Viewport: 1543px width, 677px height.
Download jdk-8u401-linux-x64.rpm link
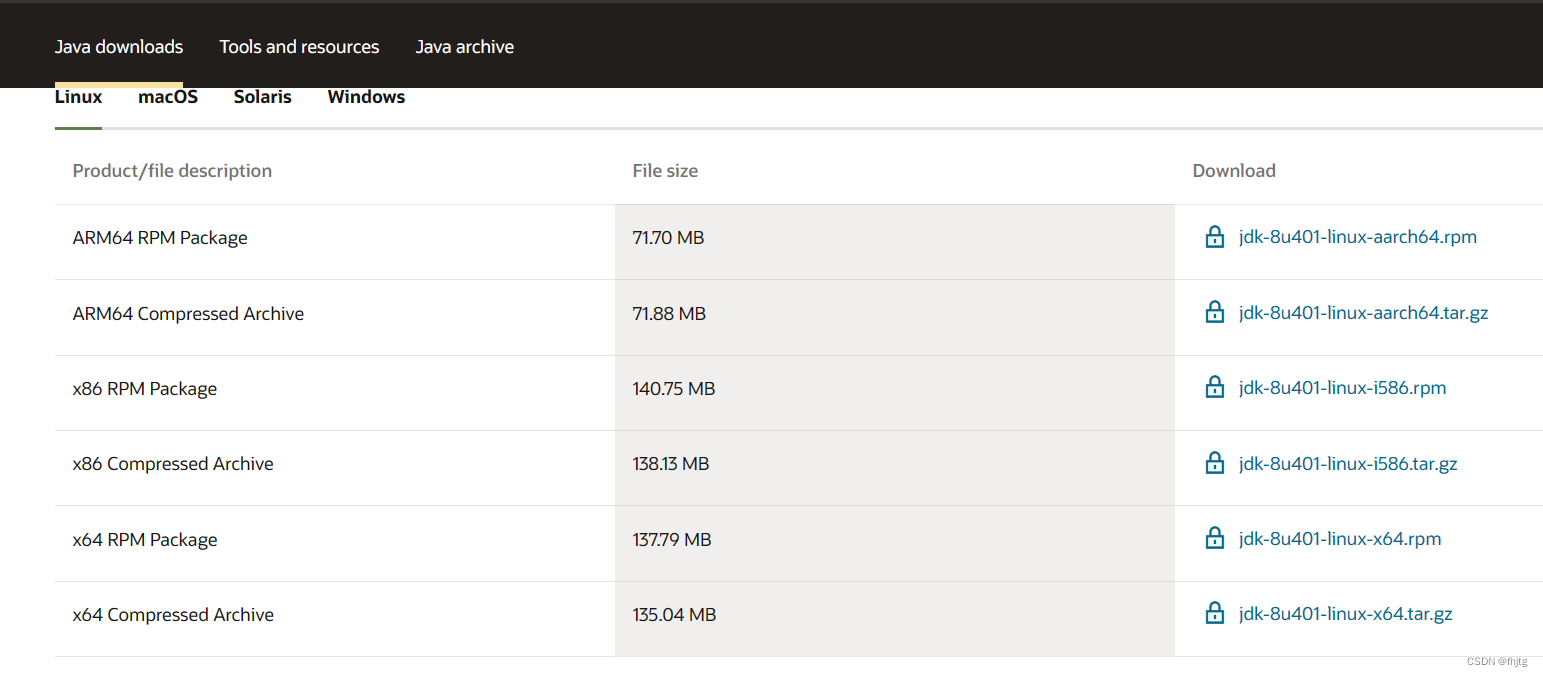point(1340,539)
